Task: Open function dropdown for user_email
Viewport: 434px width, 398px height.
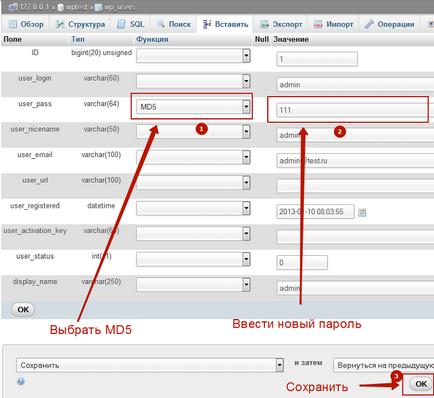Action: [193, 157]
